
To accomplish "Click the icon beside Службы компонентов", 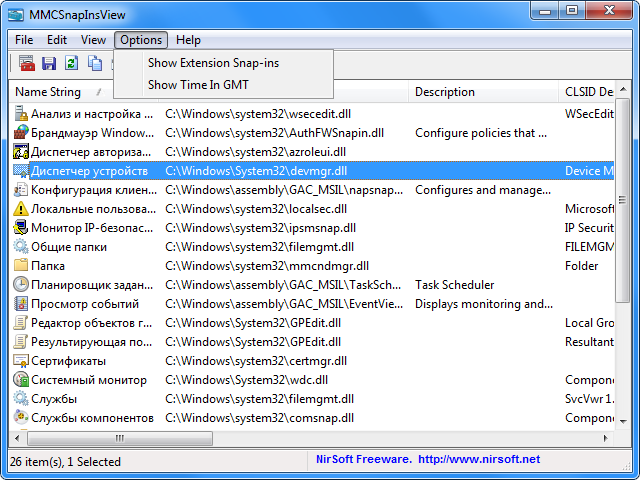I will pyautogui.click(x=21, y=418).
